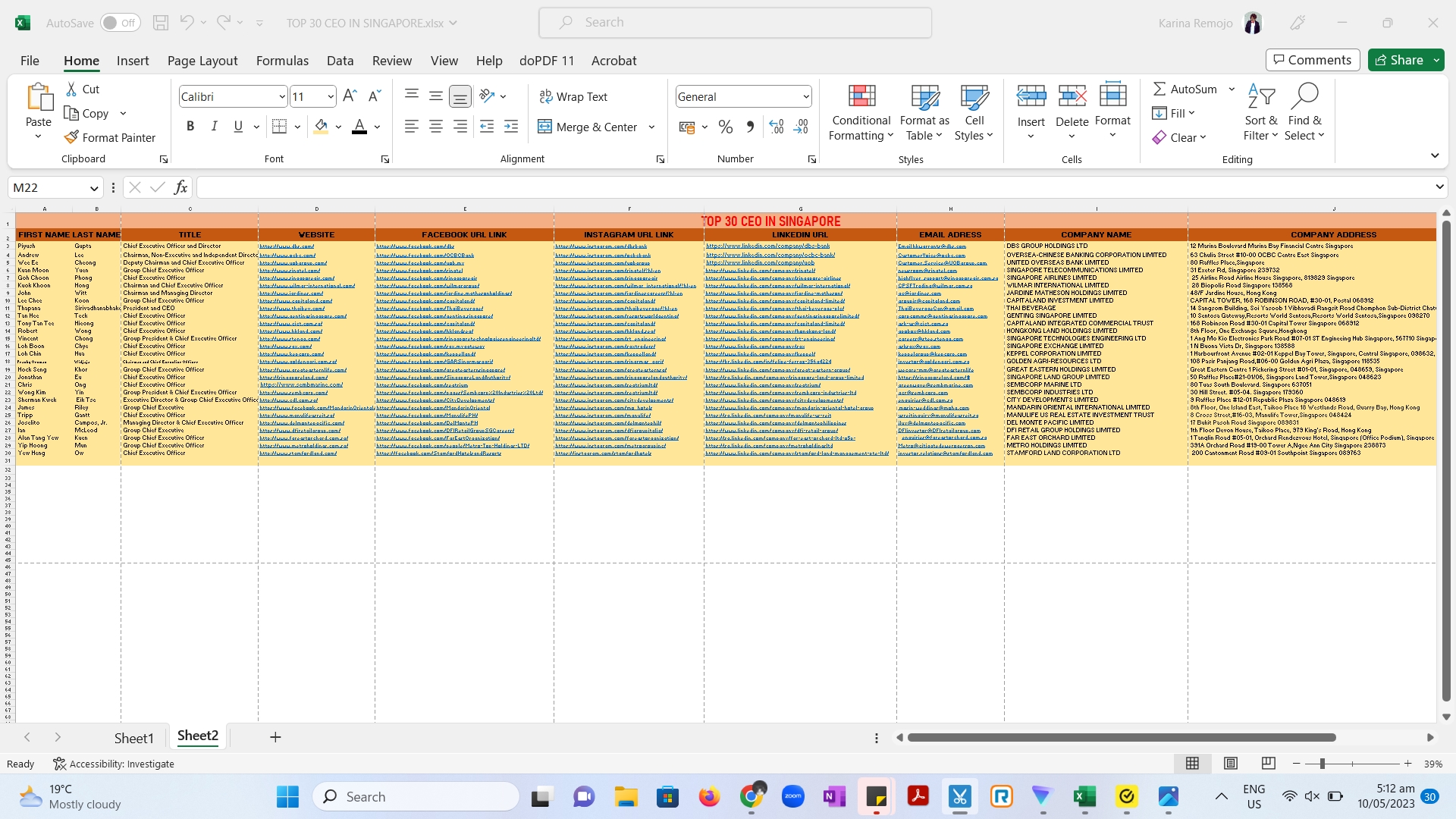Screen dimensions: 1456x819
Task: Toggle Italic formatting
Action: click(x=215, y=127)
